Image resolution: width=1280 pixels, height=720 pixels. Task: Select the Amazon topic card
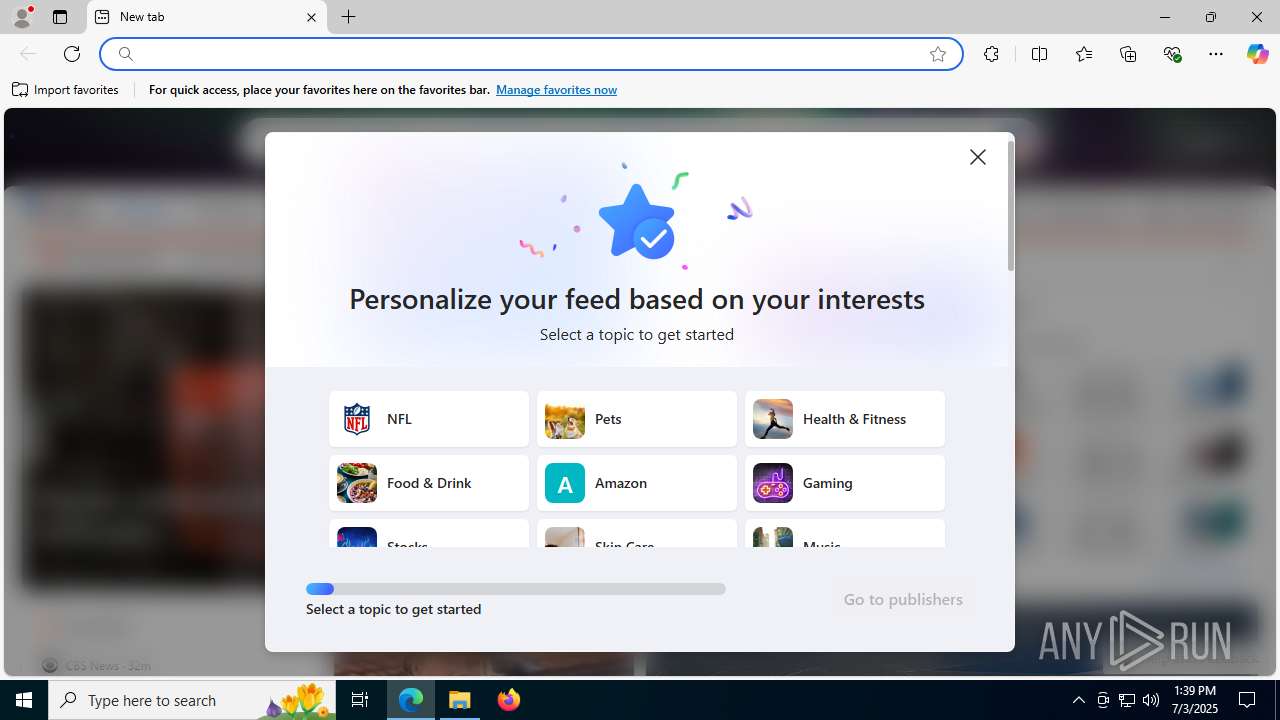tap(637, 483)
